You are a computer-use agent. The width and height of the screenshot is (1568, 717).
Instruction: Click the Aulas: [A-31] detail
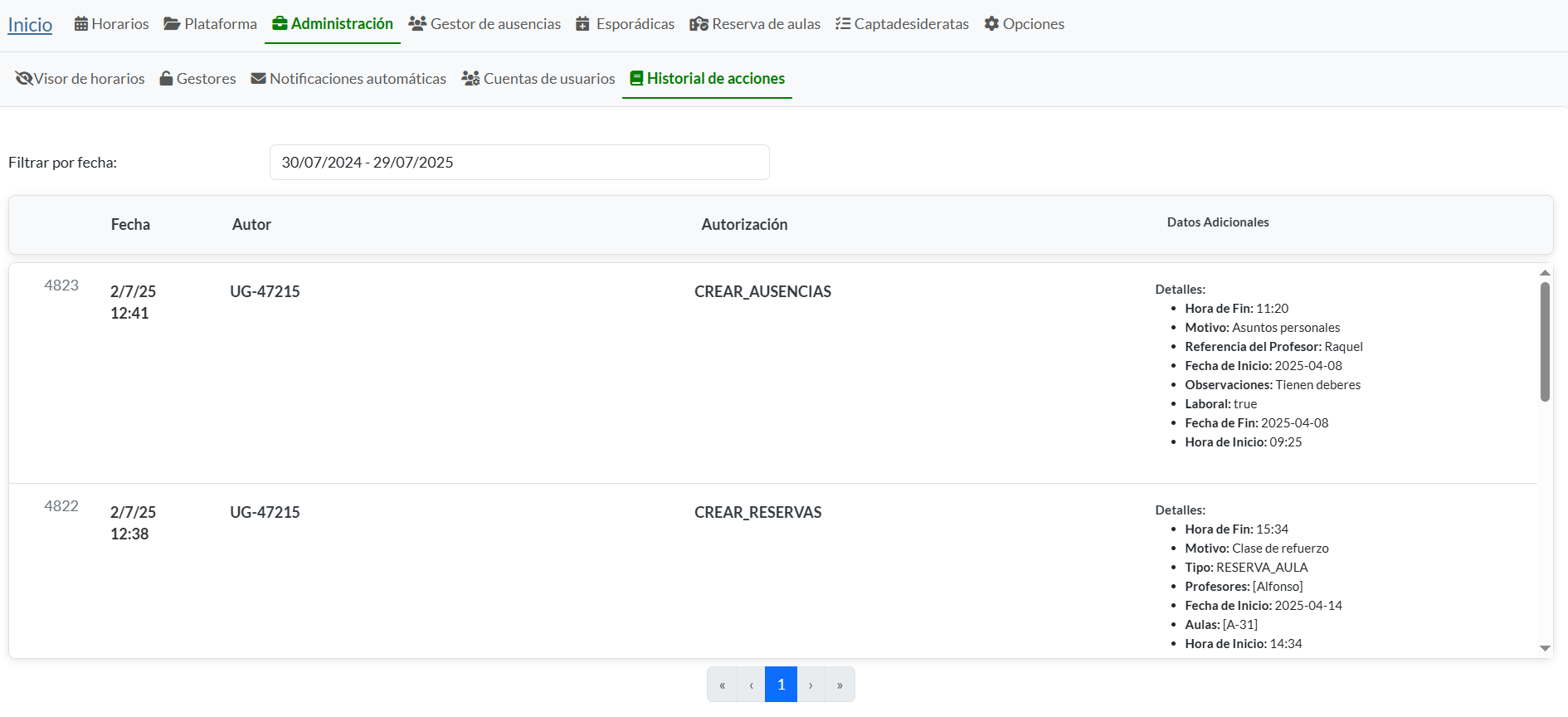[1221, 625]
